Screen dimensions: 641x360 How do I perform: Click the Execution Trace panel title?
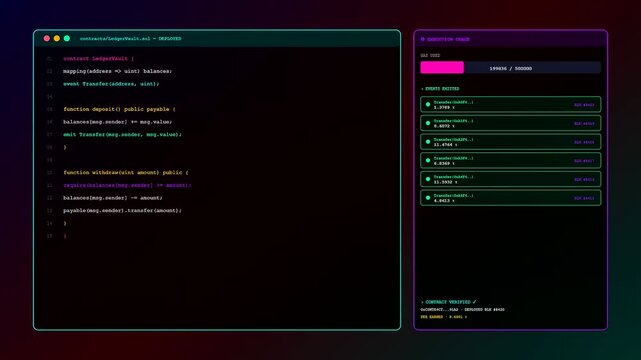click(x=448, y=39)
